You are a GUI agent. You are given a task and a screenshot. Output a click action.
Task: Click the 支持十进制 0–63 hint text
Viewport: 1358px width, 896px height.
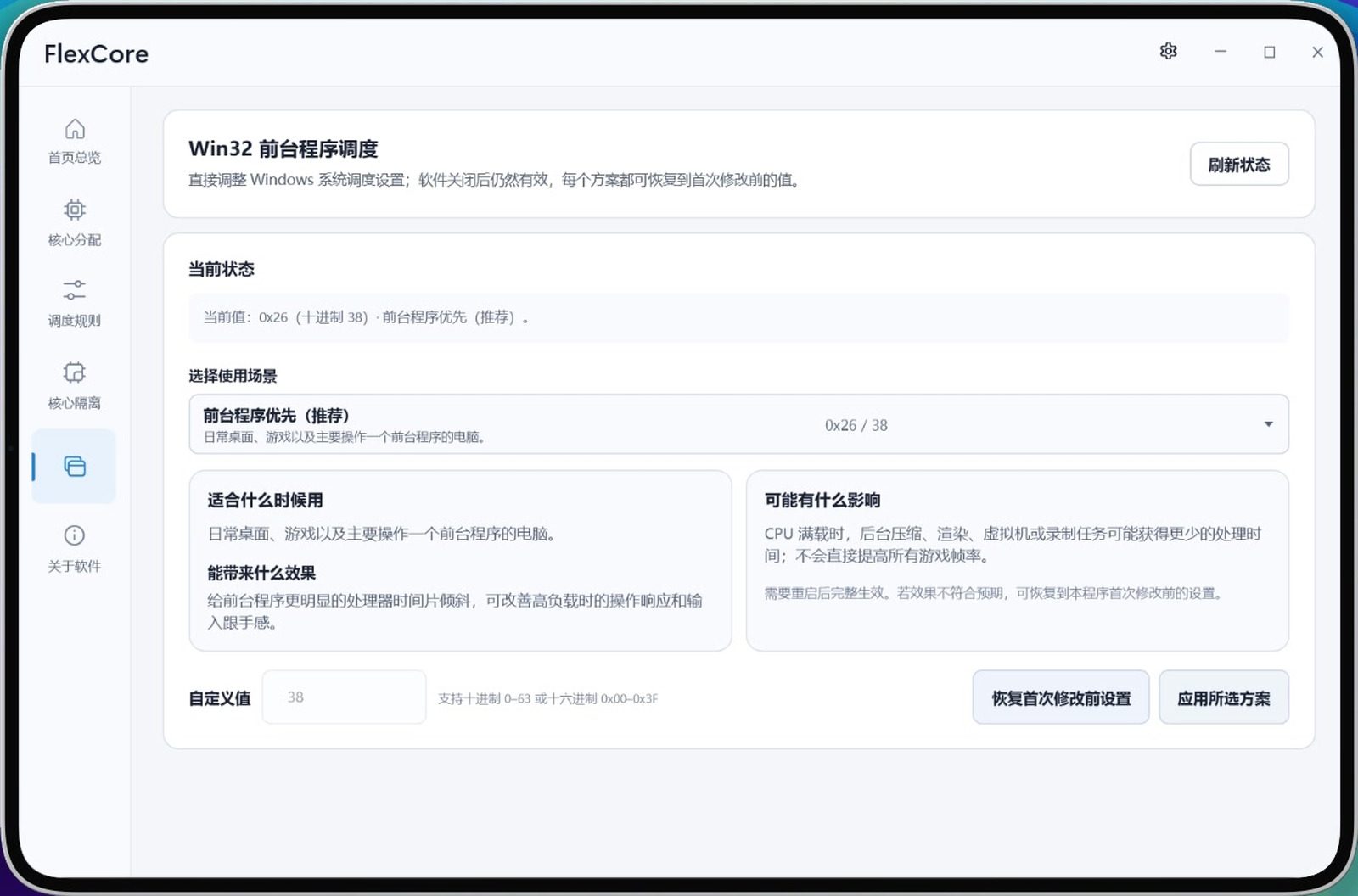pos(548,698)
